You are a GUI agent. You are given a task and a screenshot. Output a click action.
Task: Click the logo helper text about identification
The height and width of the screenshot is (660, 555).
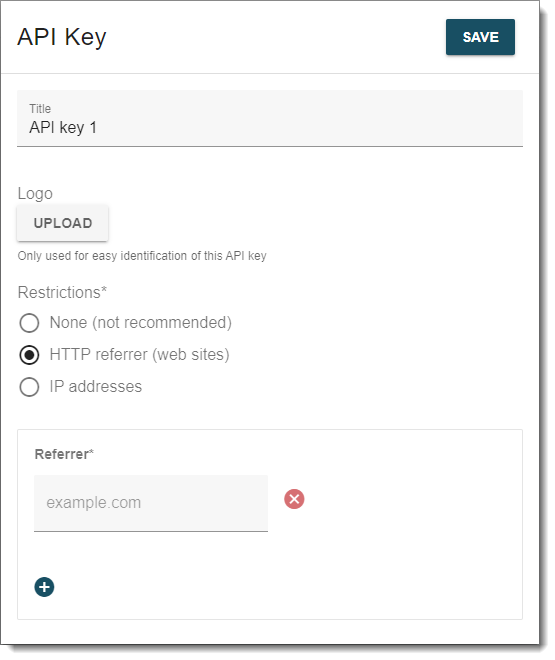coord(142,256)
